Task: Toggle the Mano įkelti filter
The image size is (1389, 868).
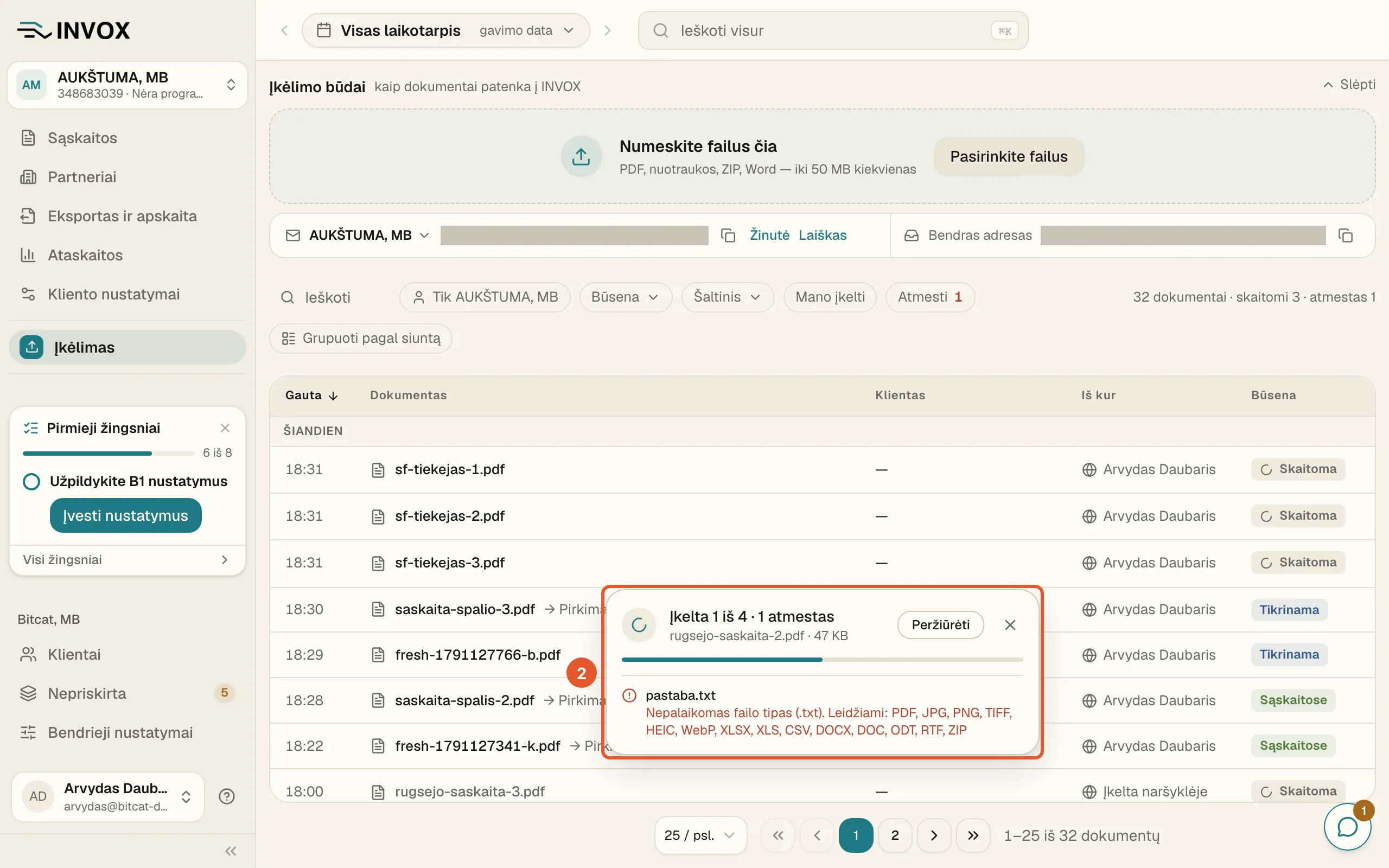Action: click(830, 297)
